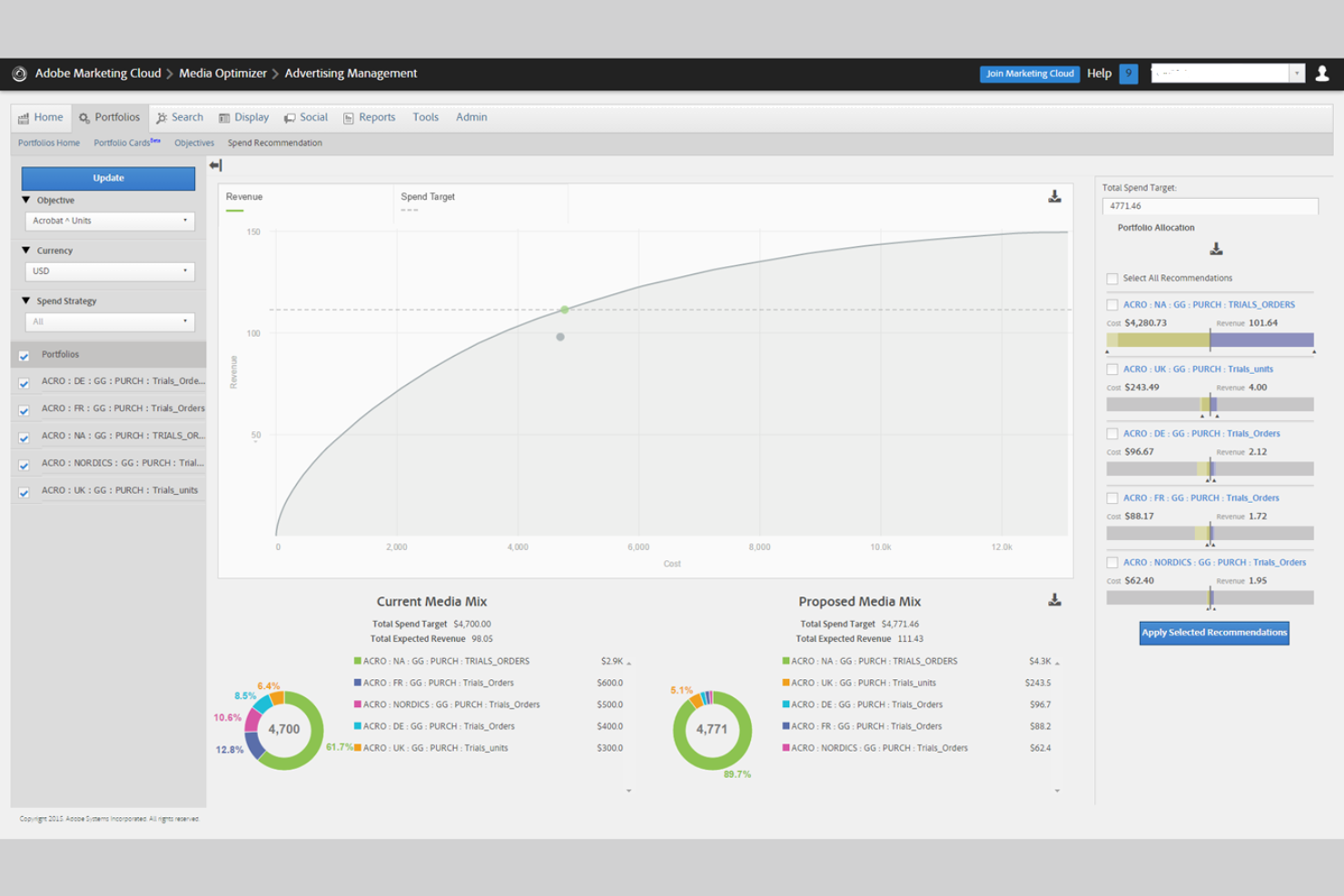Screen dimensions: 1344x896
Task: Adjust the ACRO : NA allocation slider
Action: 1210,340
